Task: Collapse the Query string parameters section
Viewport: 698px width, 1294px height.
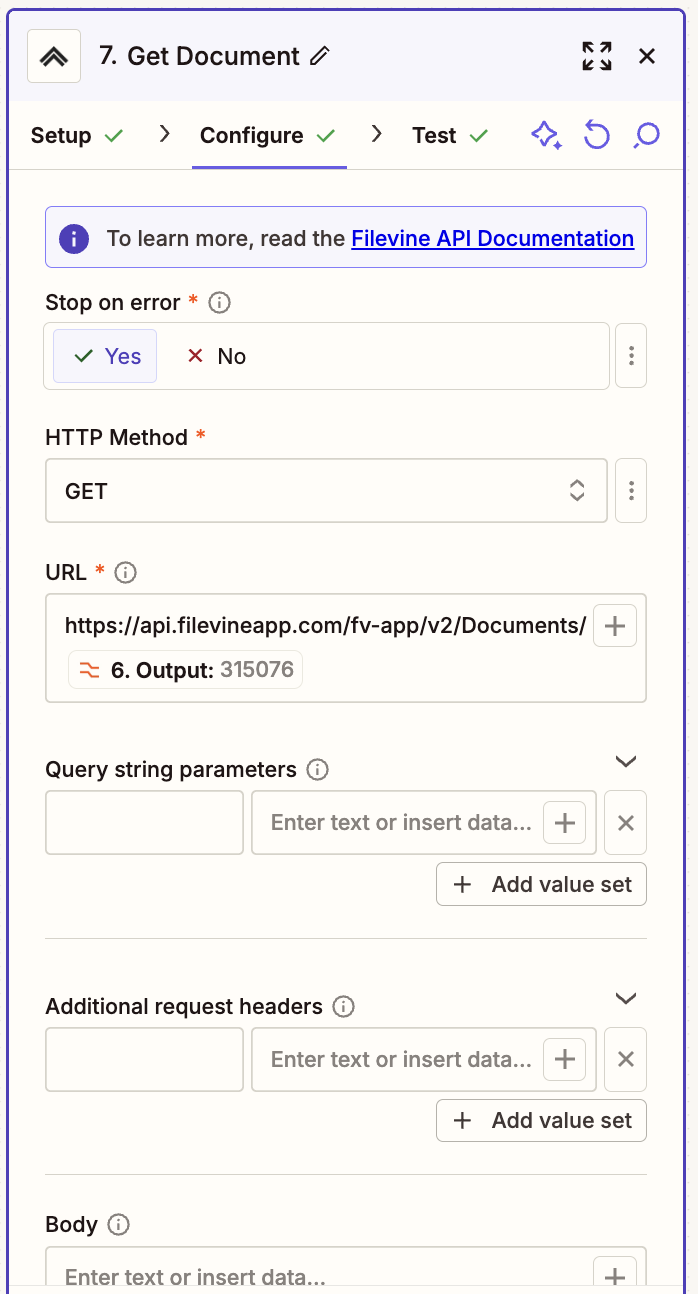Action: [626, 761]
